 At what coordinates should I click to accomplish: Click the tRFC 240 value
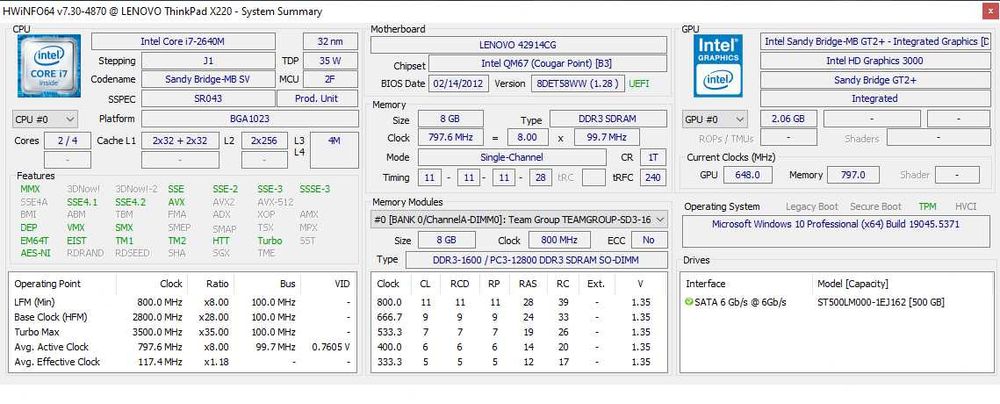coord(653,177)
